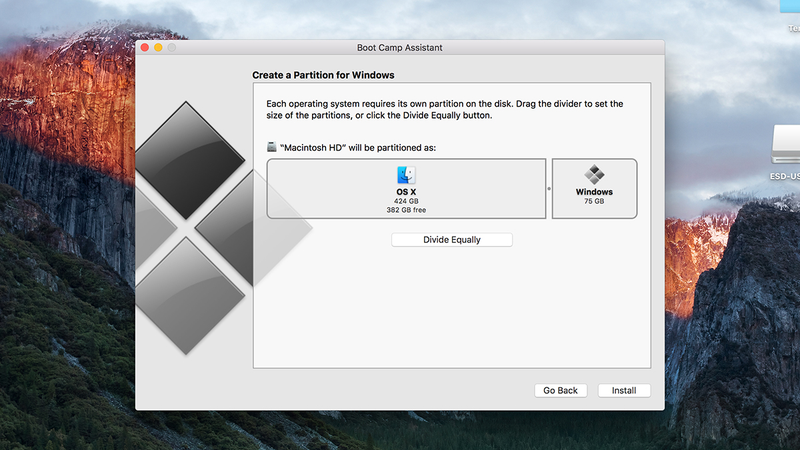Click the 'OS X' partition label
The width and height of the screenshot is (800, 450).
[406, 192]
